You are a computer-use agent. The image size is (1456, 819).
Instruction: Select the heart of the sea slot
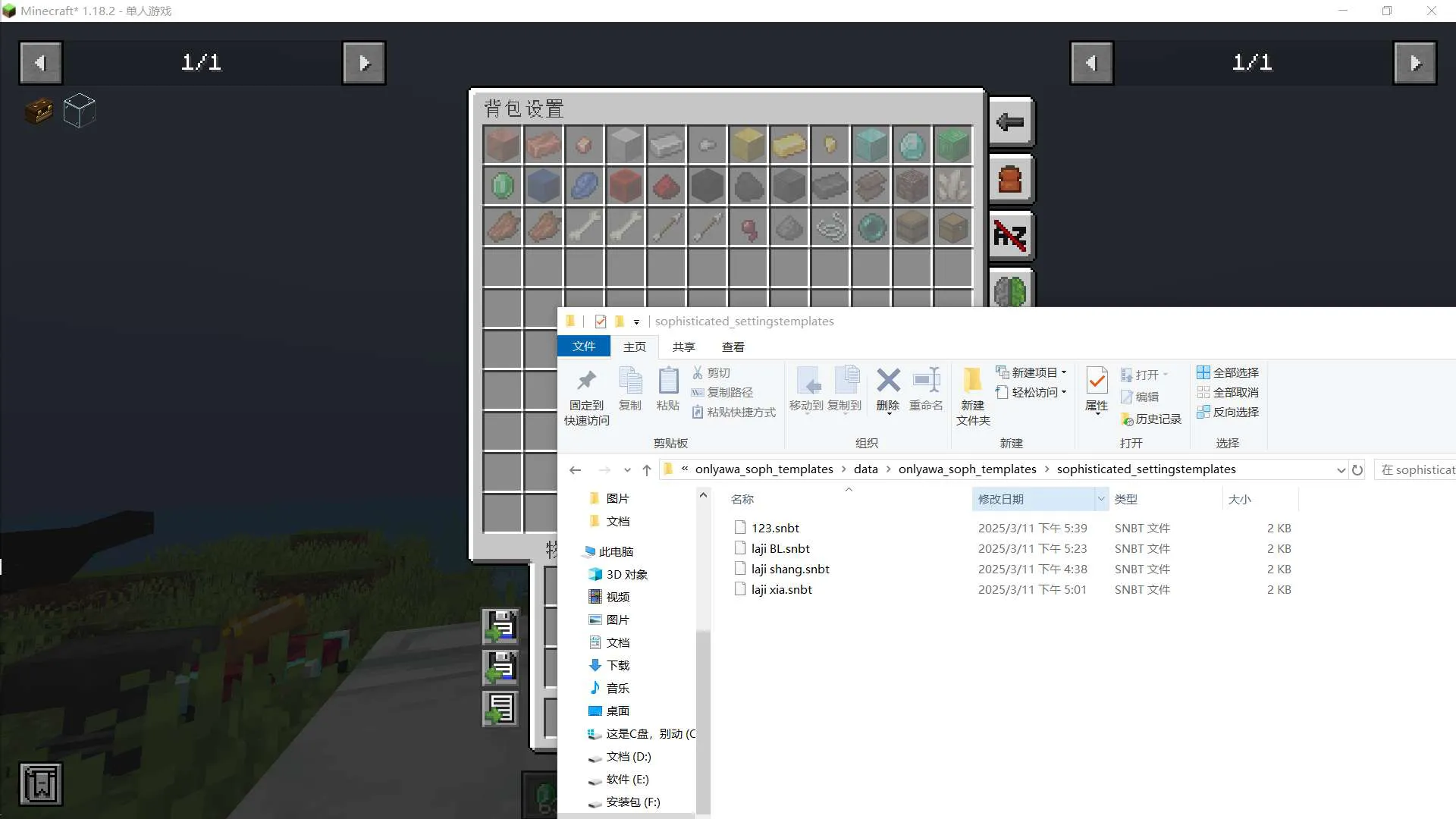pyautogui.click(x=871, y=227)
